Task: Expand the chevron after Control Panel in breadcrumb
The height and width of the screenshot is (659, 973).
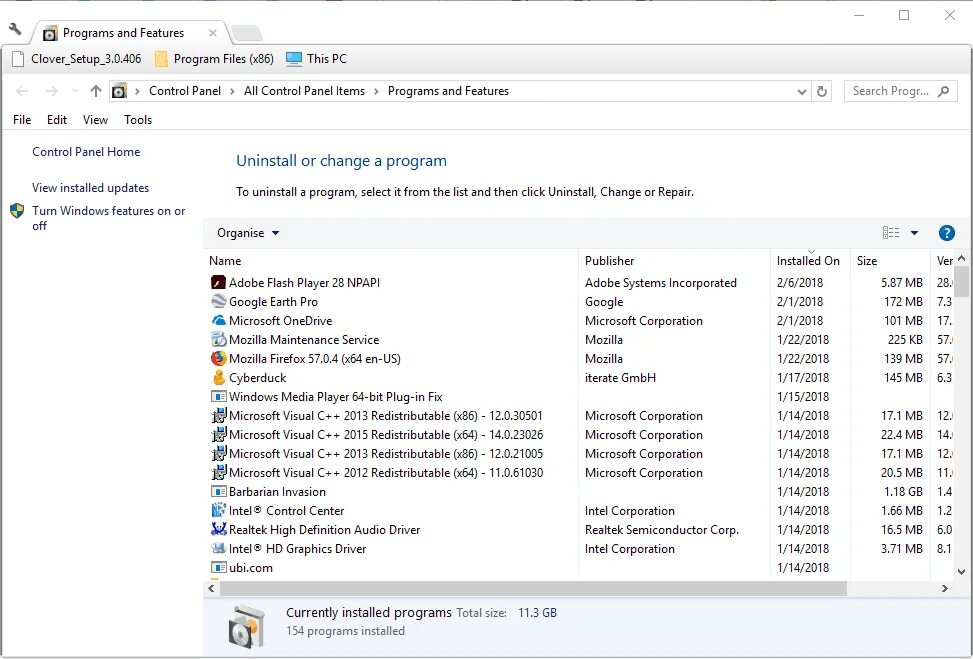Action: pyautogui.click(x=232, y=91)
